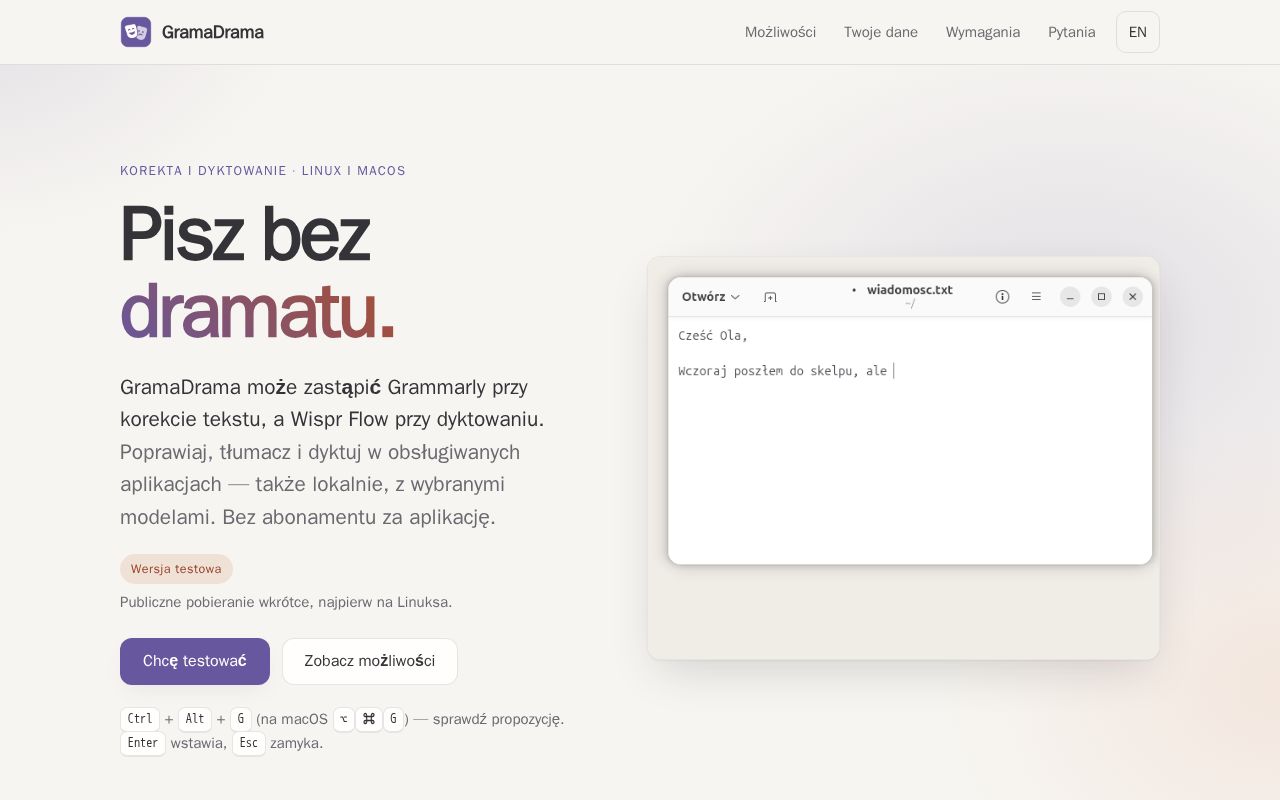Viewport: 1280px width, 800px height.
Task: Click the first G key badge after Alt
Action: (241, 719)
